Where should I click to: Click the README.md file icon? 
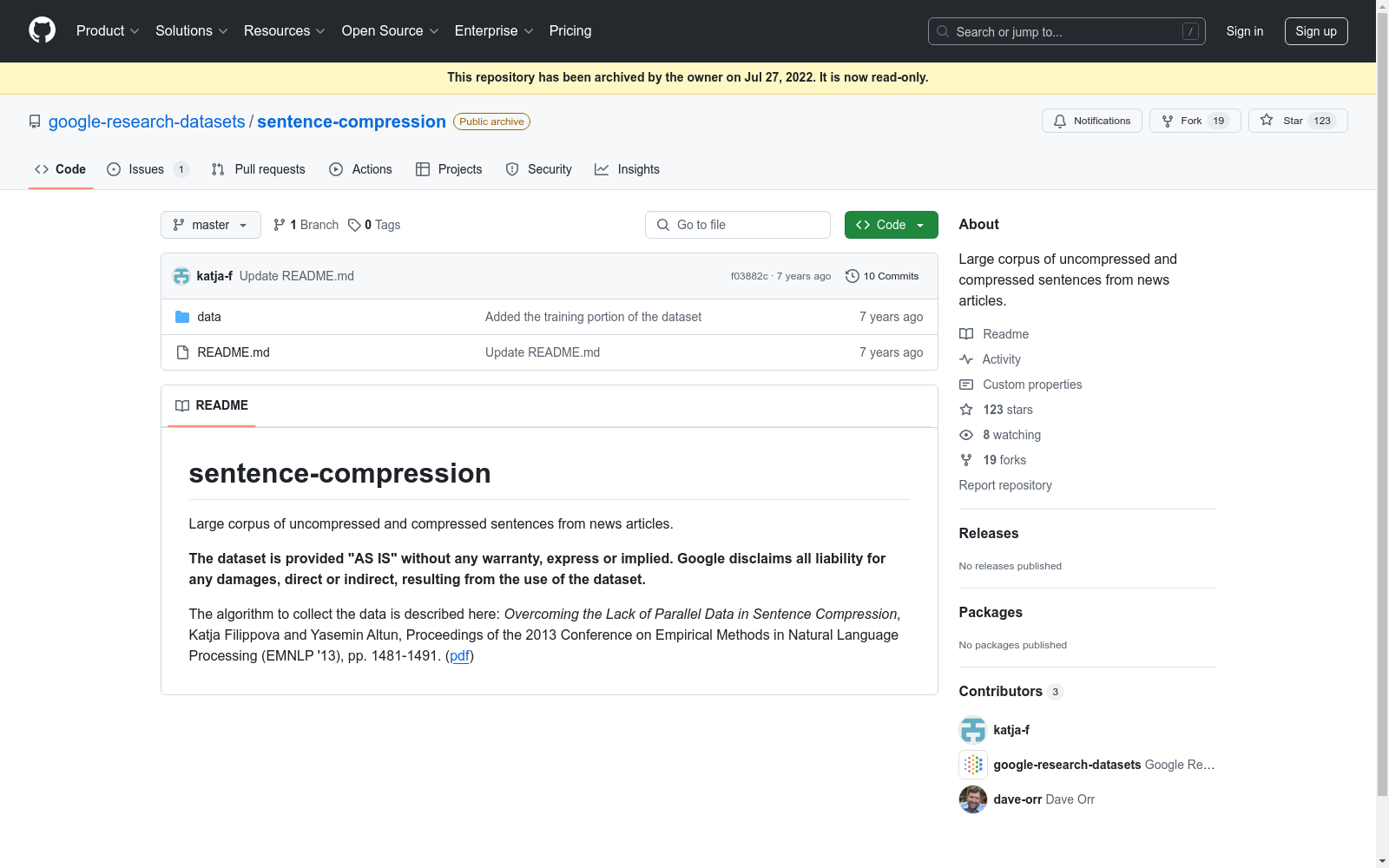pos(182,352)
